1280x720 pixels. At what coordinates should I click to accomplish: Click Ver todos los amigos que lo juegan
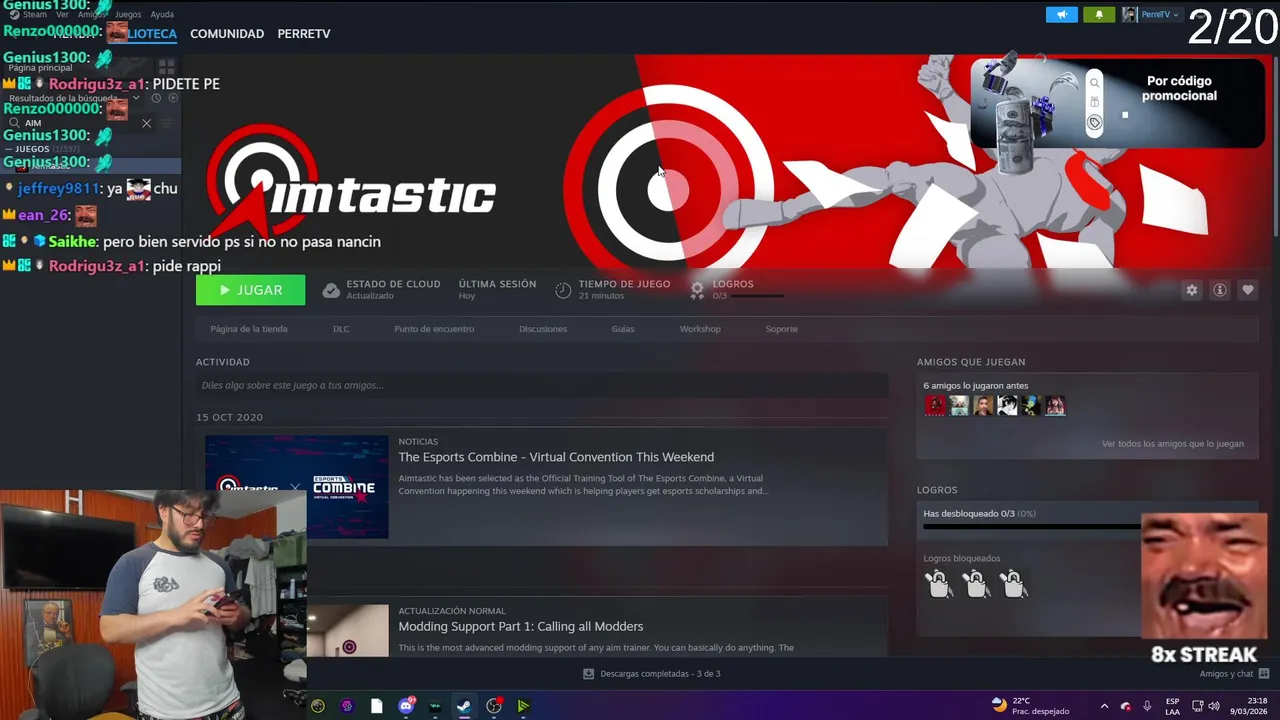click(1172, 444)
